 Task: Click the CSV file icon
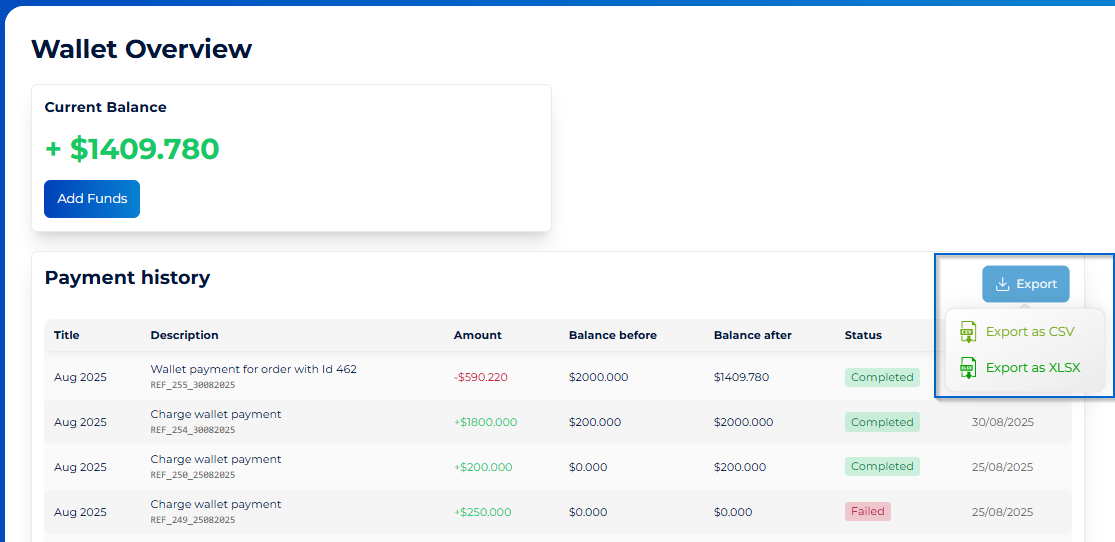pyautogui.click(x=967, y=332)
